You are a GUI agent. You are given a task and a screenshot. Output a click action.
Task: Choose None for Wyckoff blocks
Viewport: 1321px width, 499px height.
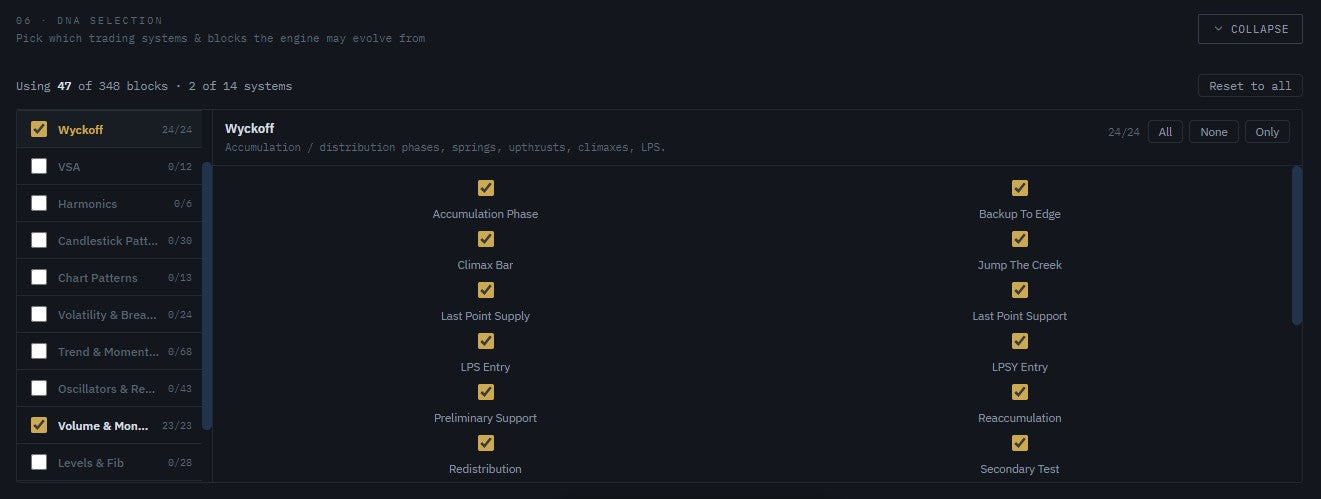click(1214, 132)
